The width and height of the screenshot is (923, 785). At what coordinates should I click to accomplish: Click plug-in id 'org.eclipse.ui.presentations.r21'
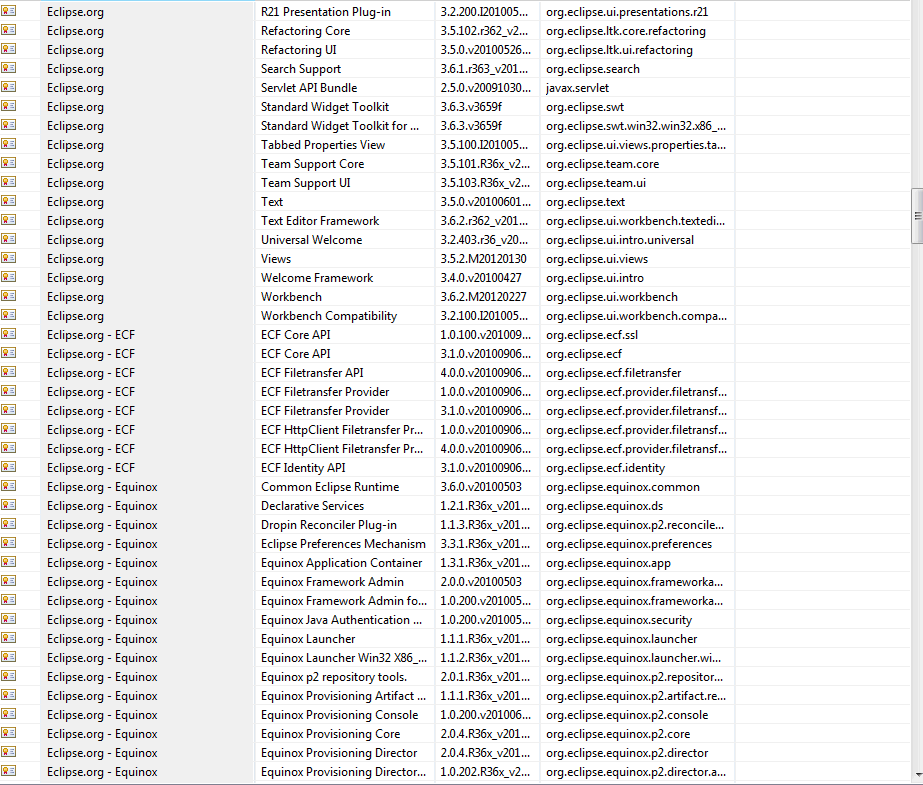click(x=627, y=12)
